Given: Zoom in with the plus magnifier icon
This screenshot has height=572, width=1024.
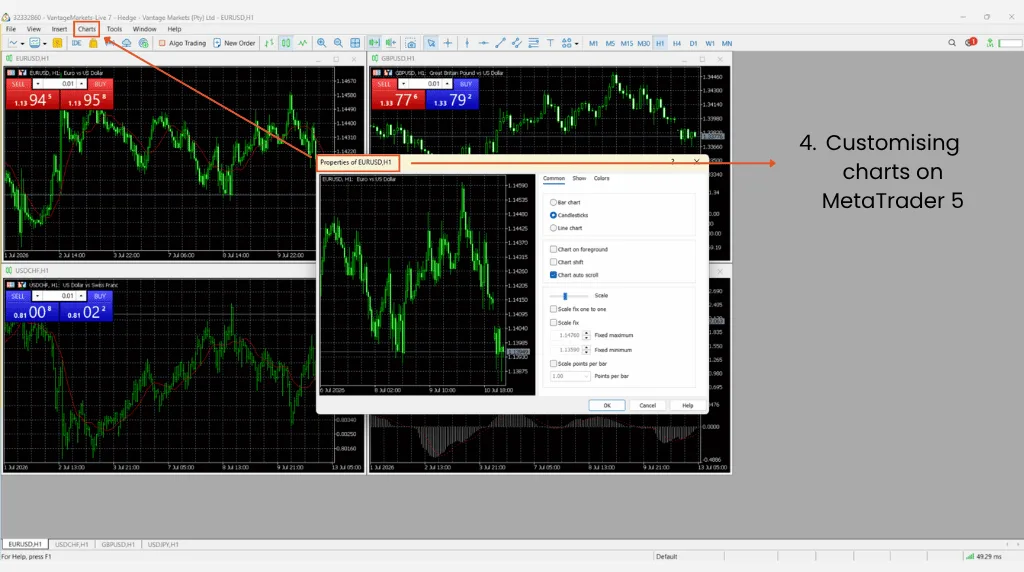Looking at the screenshot, I should [x=321, y=43].
